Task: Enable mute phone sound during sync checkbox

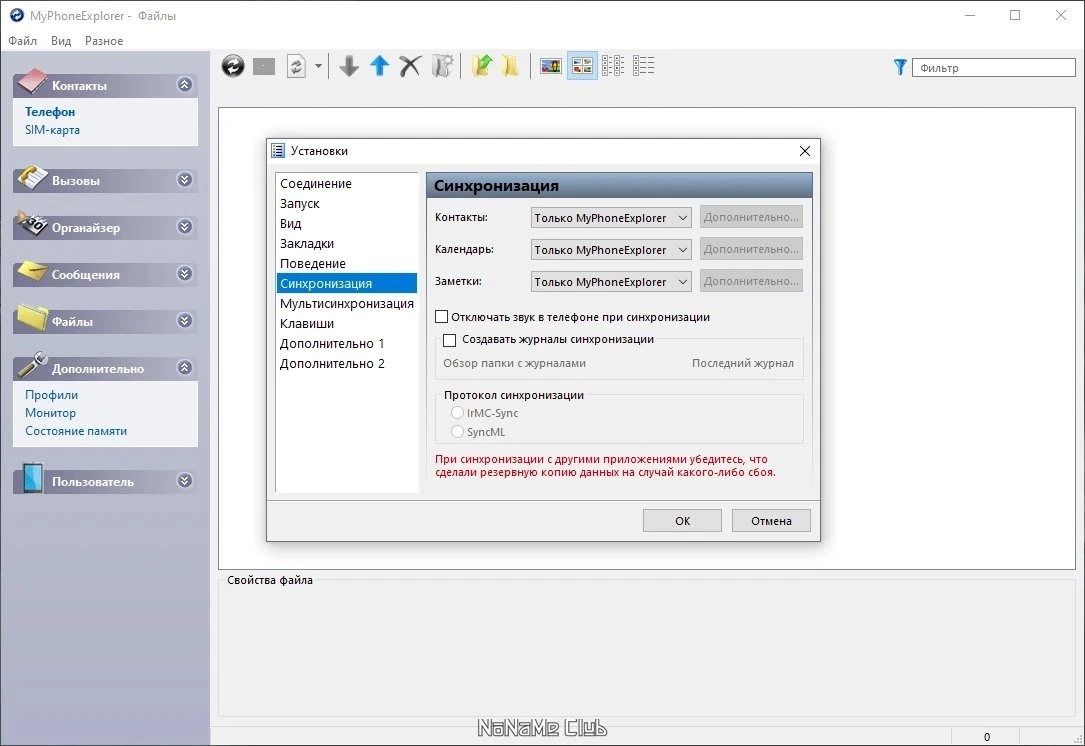Action: click(x=441, y=317)
